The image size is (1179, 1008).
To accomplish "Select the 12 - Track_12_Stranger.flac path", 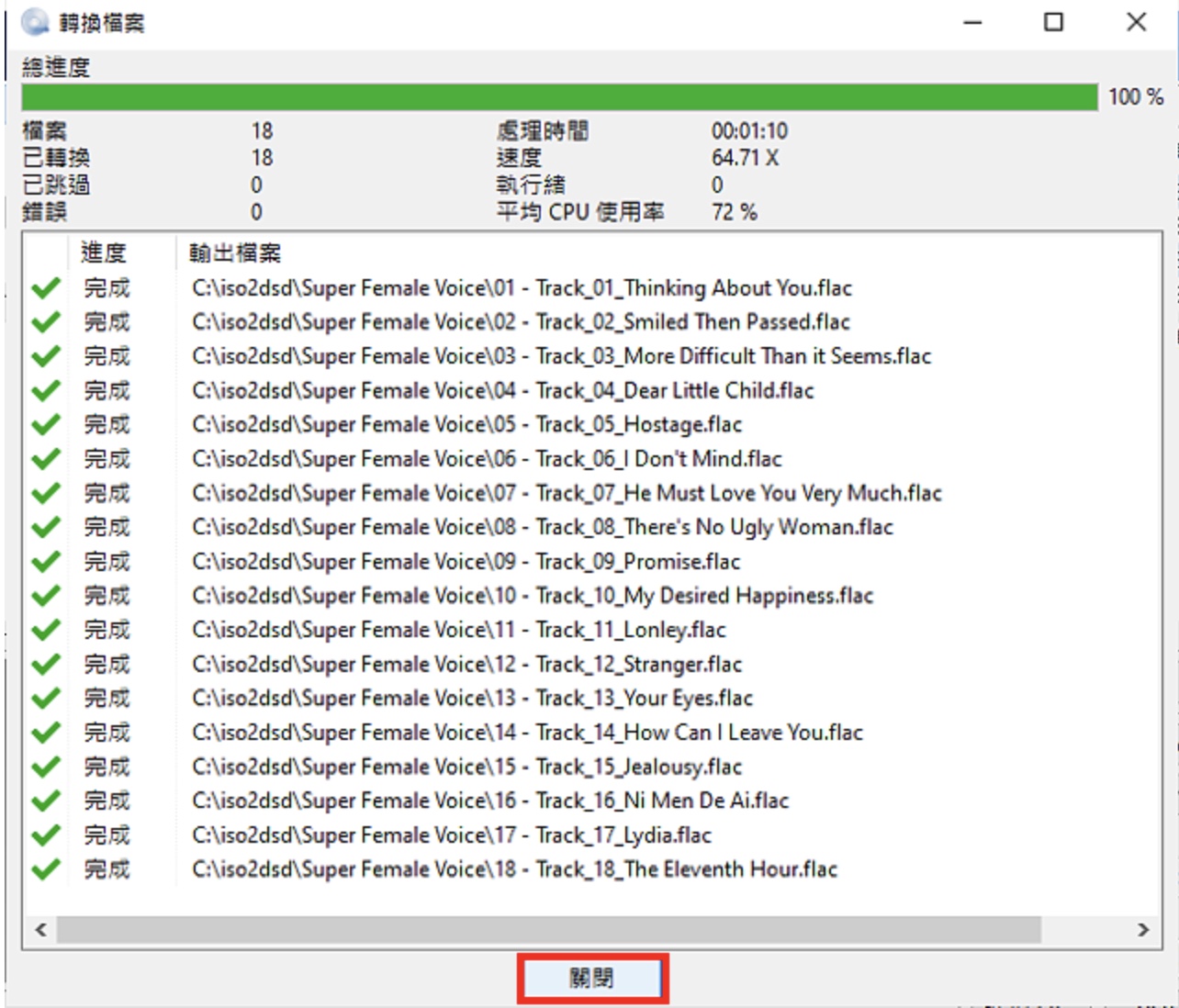I will (466, 665).
